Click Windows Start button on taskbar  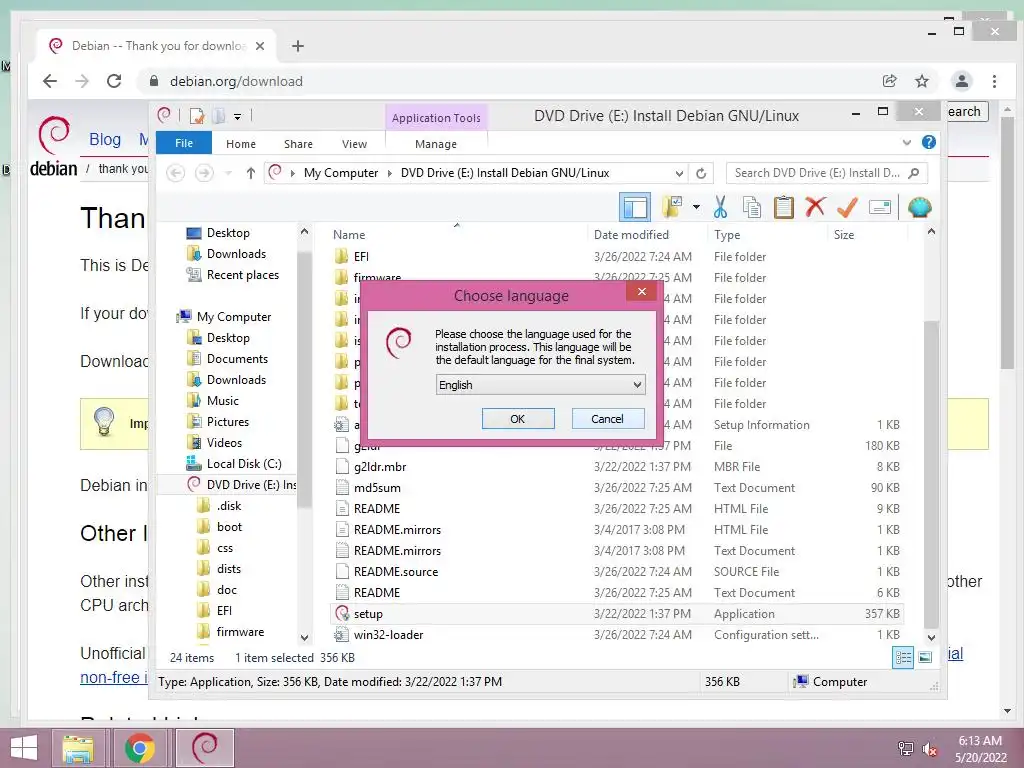click(x=24, y=748)
